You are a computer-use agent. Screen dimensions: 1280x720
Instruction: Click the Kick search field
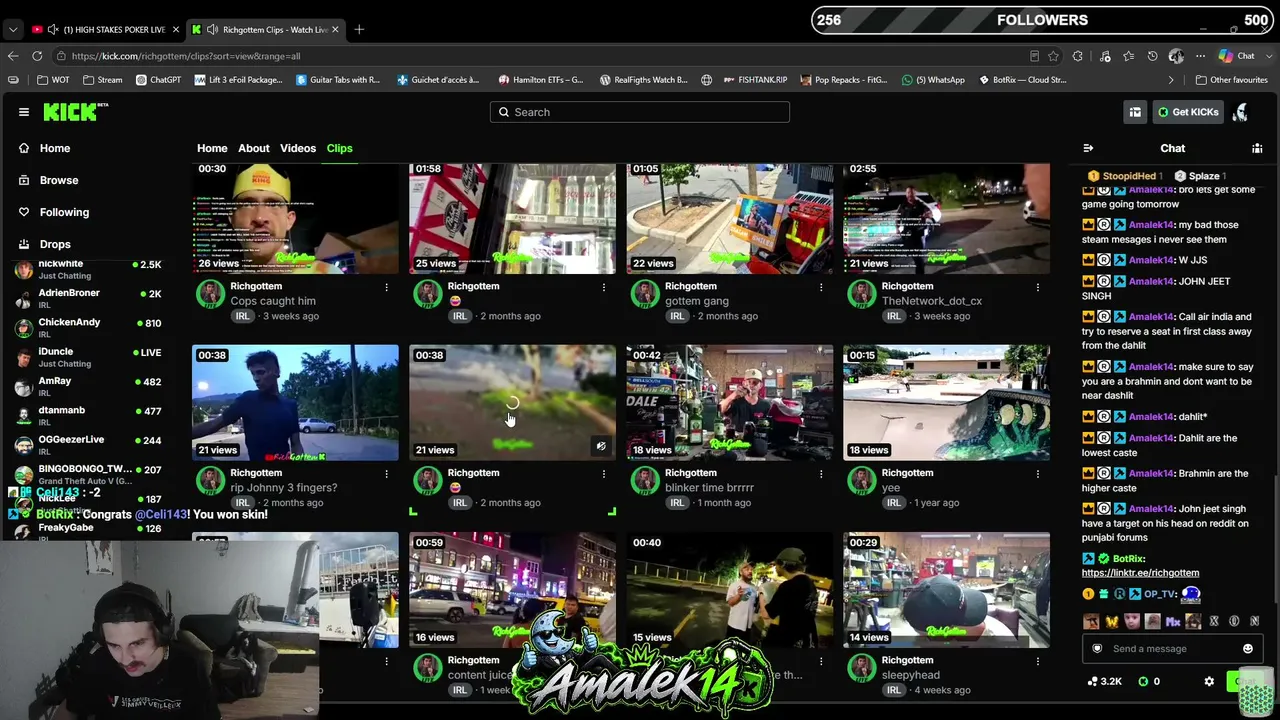[640, 112]
